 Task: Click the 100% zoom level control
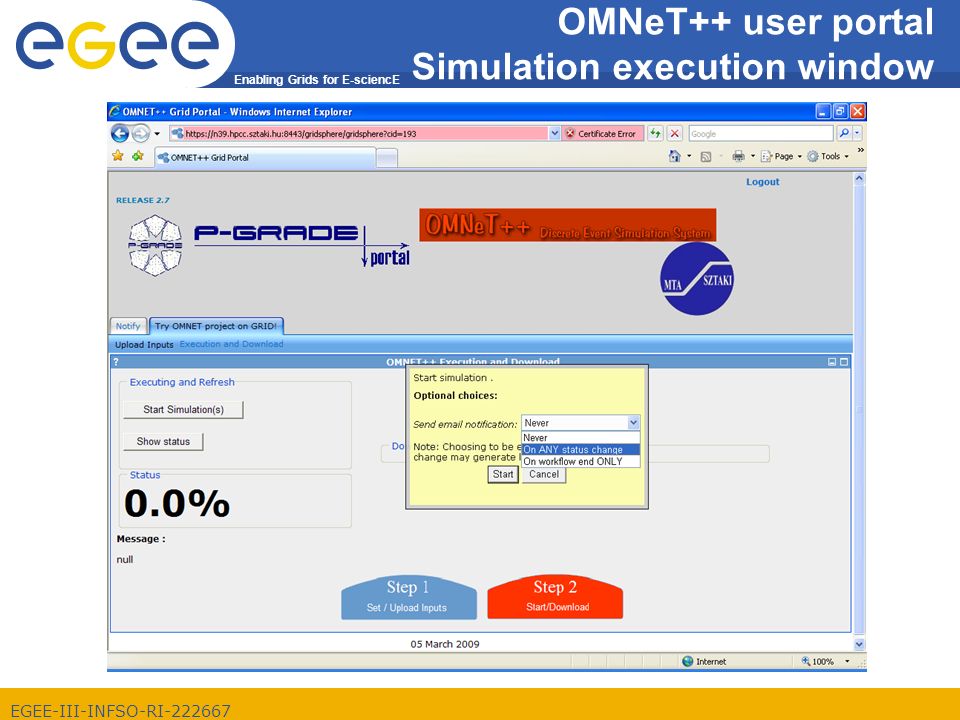pyautogui.click(x=817, y=661)
